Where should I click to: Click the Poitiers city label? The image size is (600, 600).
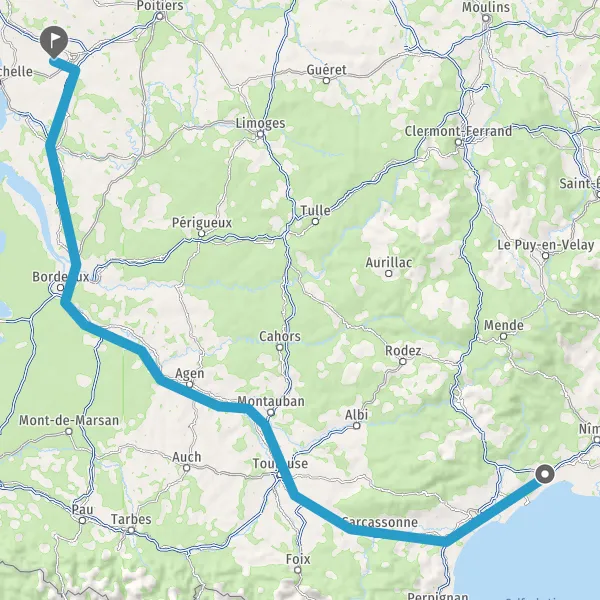click(160, 6)
